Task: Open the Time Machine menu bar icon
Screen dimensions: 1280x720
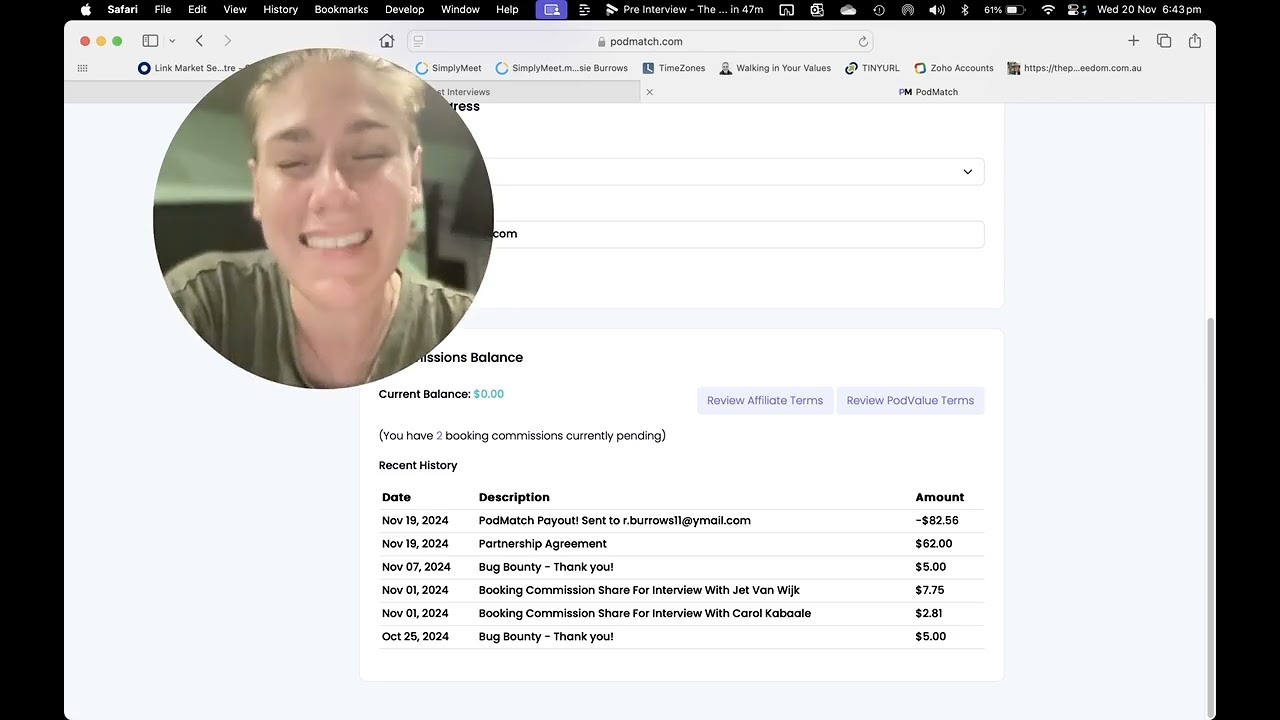Action: 879,10
